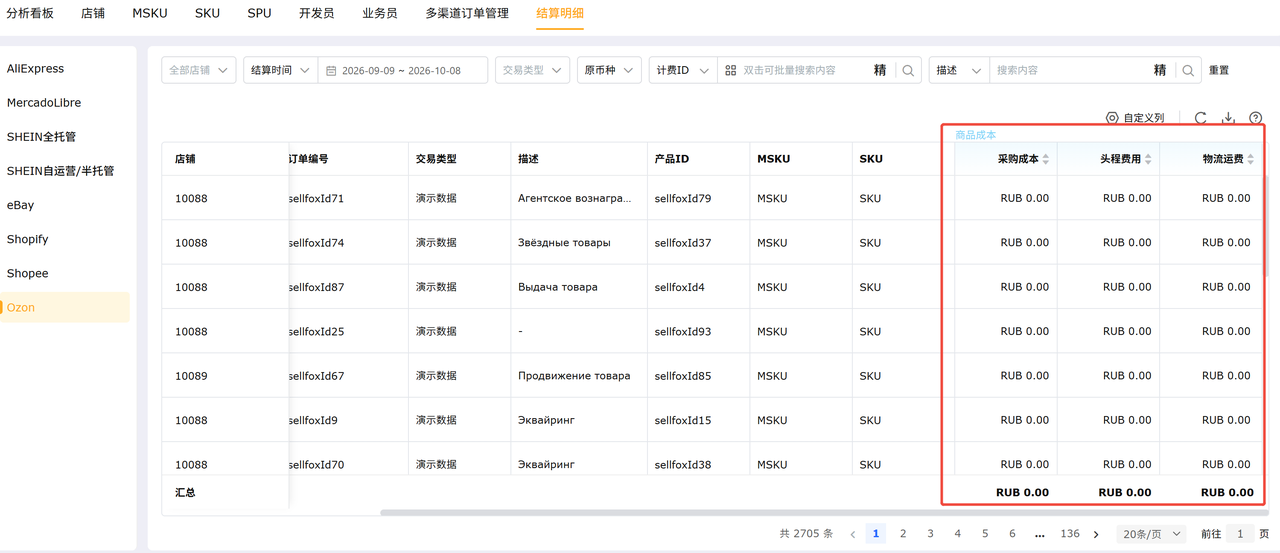Click the download export icon
The image size is (1280, 553).
1228,118
